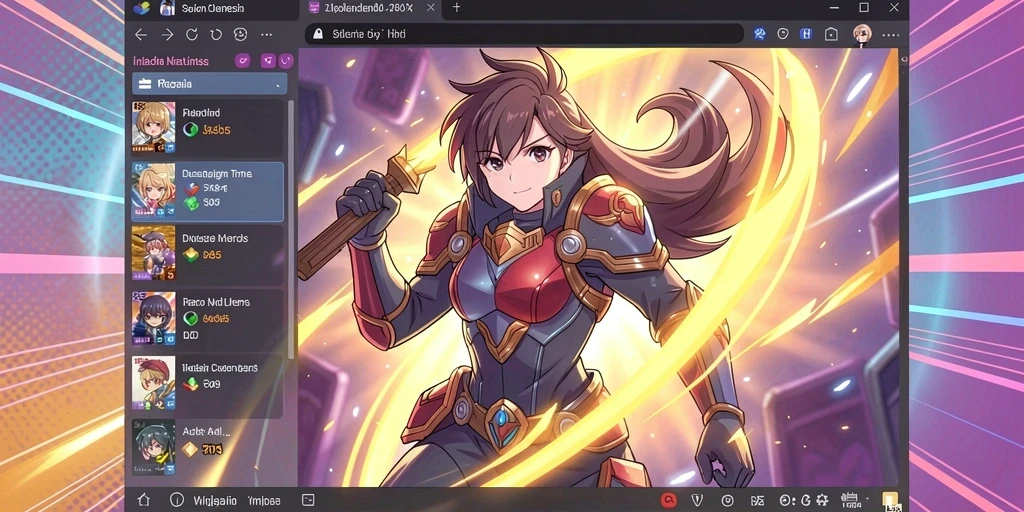Open a new tab with plus button
Viewport: 1024px width, 512px height.
456,8
